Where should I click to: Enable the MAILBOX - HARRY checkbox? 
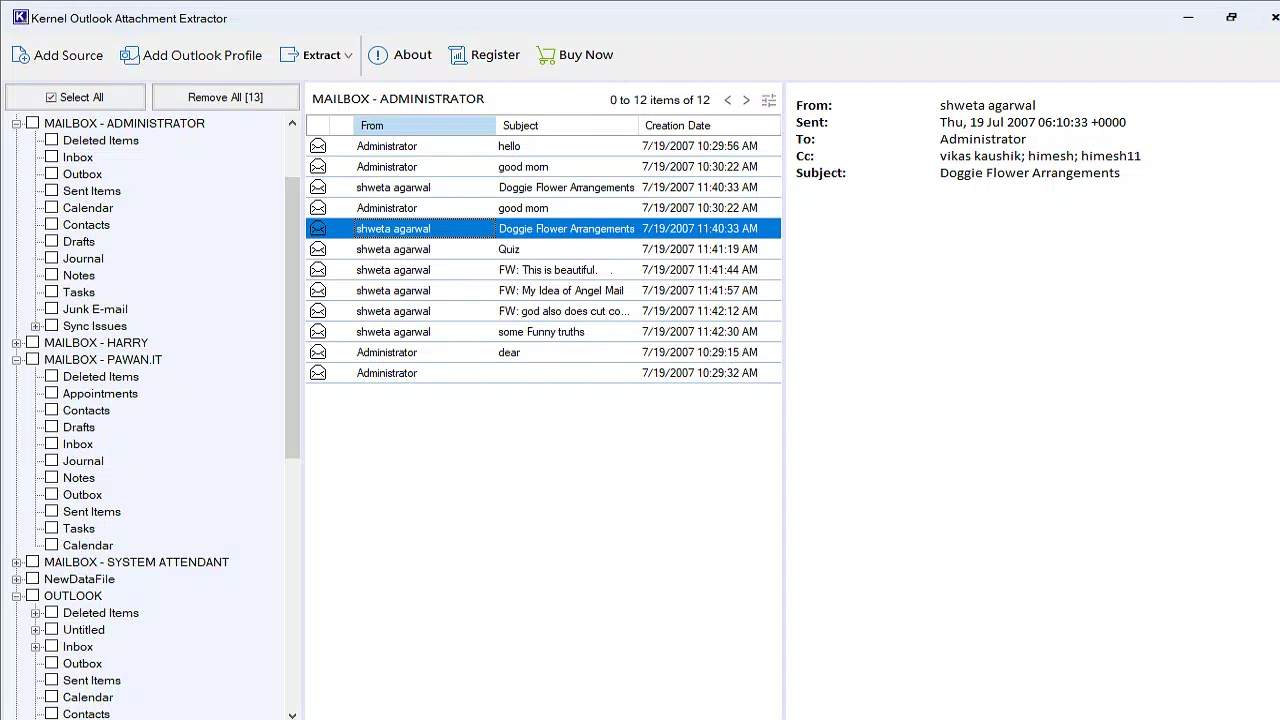tap(33, 342)
